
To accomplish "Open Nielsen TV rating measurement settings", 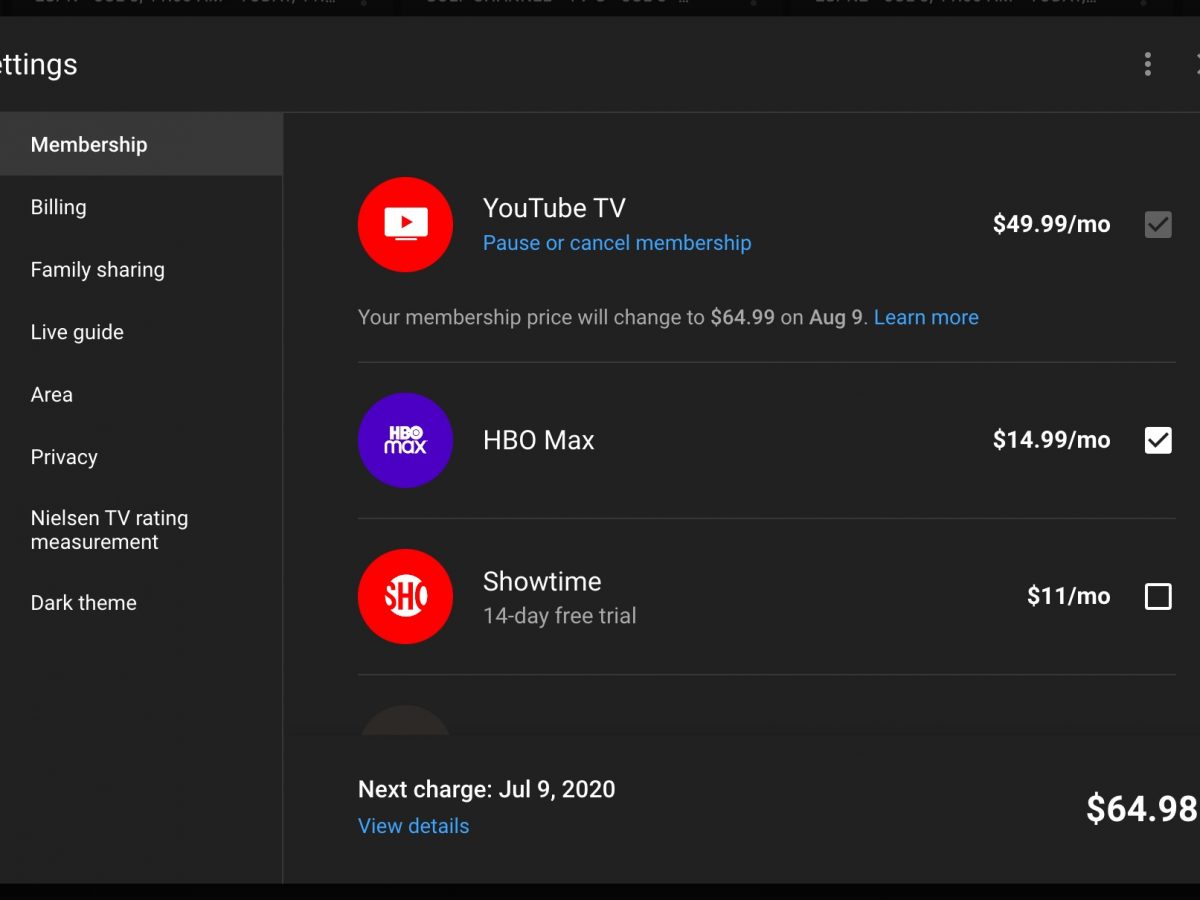I will pos(109,530).
